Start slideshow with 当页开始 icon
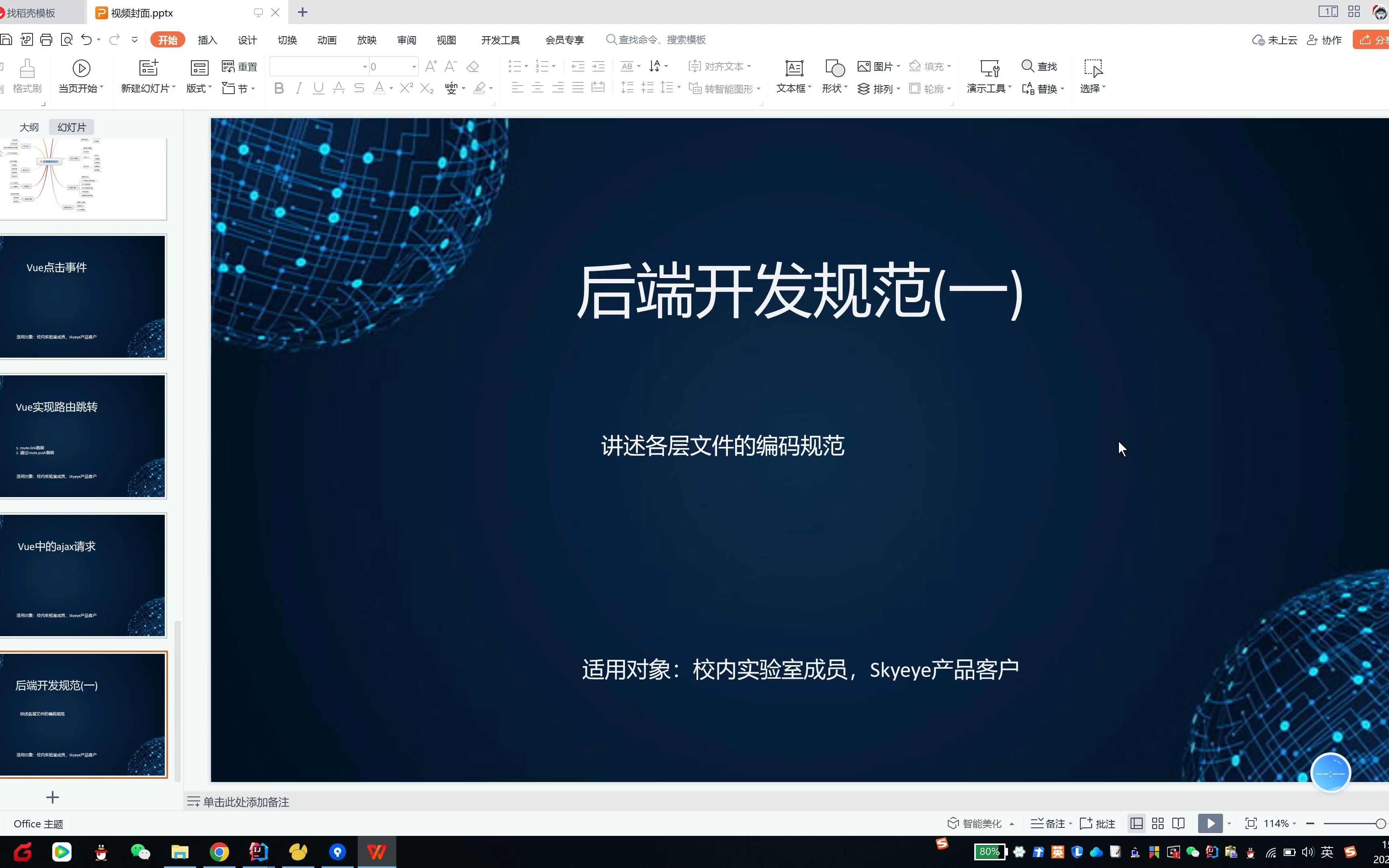 pos(82,68)
